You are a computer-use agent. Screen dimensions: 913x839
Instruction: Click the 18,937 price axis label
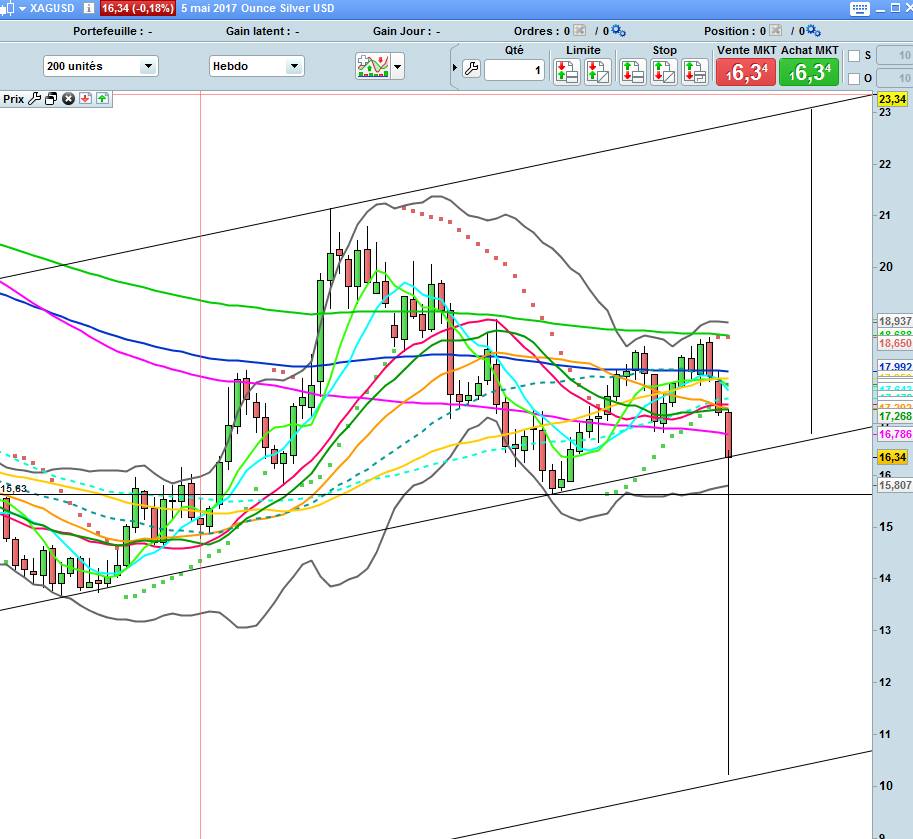coord(894,321)
